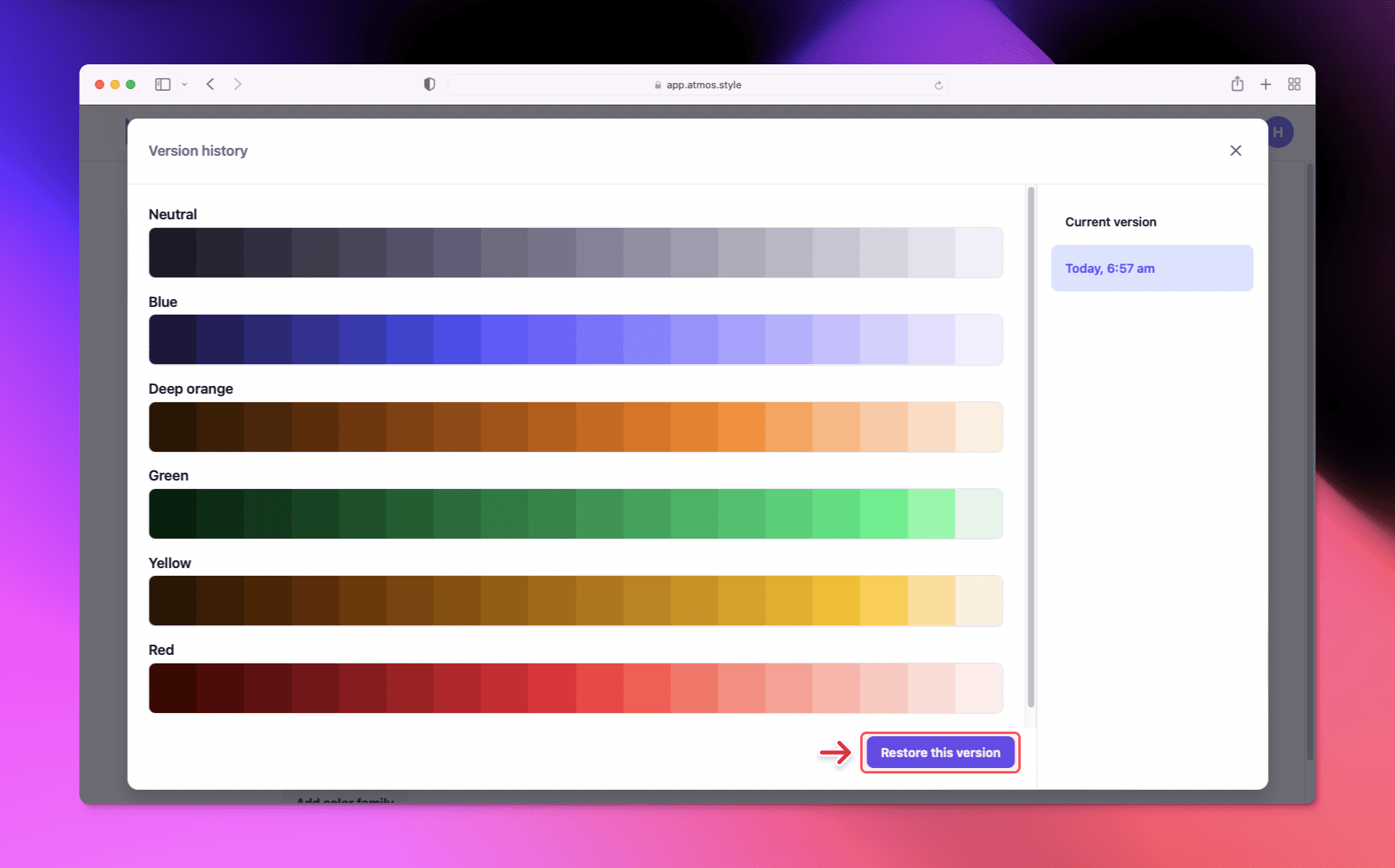
Task: Open a new tab with plus icon
Action: point(1266,84)
